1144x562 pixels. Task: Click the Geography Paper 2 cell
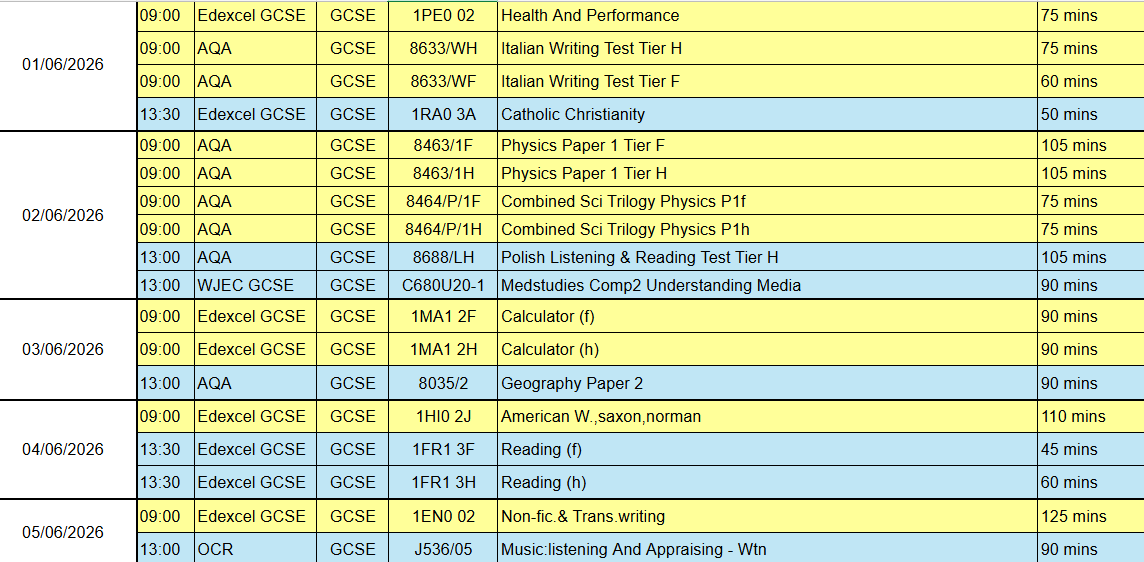click(x=766, y=383)
